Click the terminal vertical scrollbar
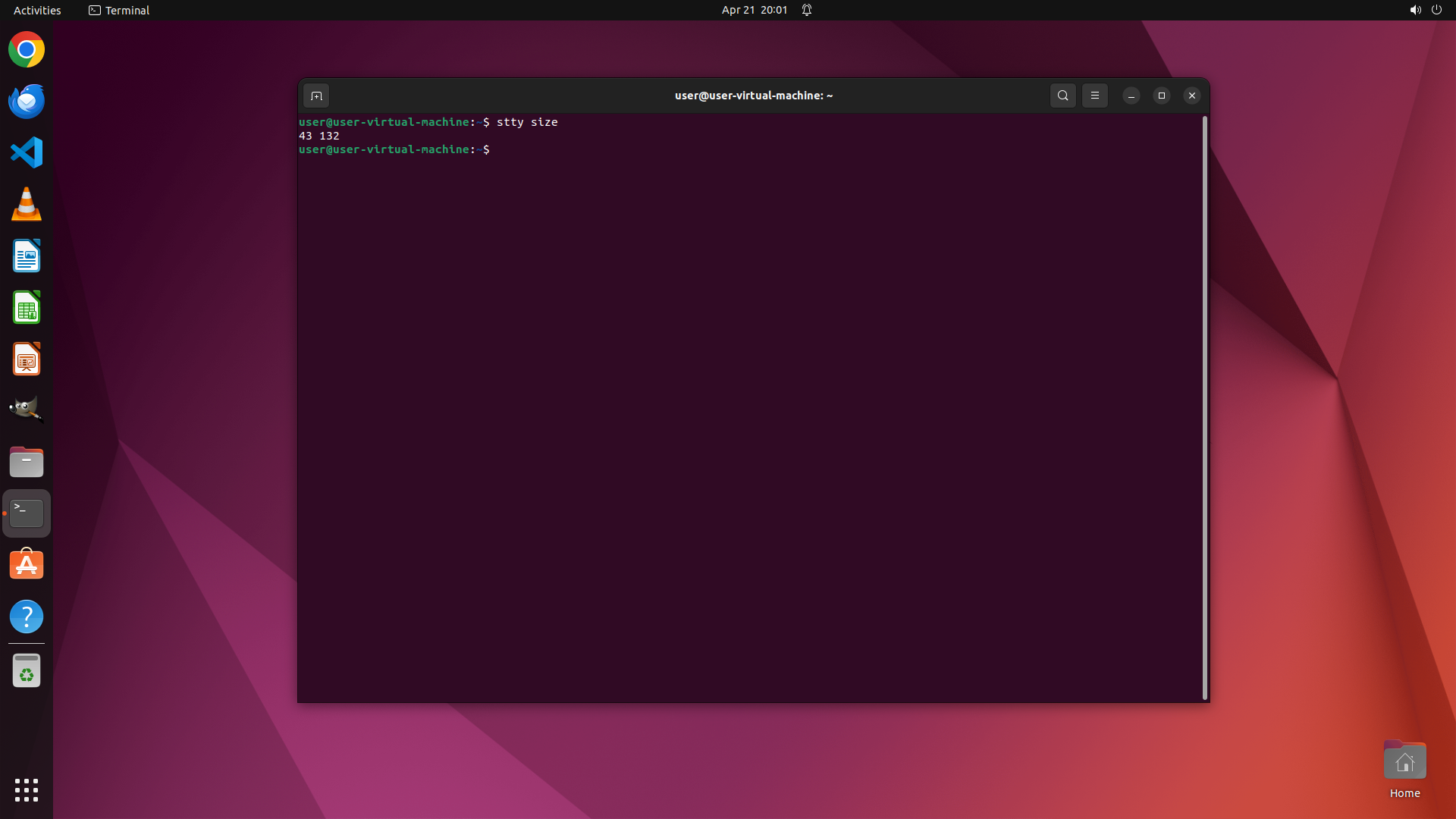The height and width of the screenshot is (819, 1456). [1204, 407]
